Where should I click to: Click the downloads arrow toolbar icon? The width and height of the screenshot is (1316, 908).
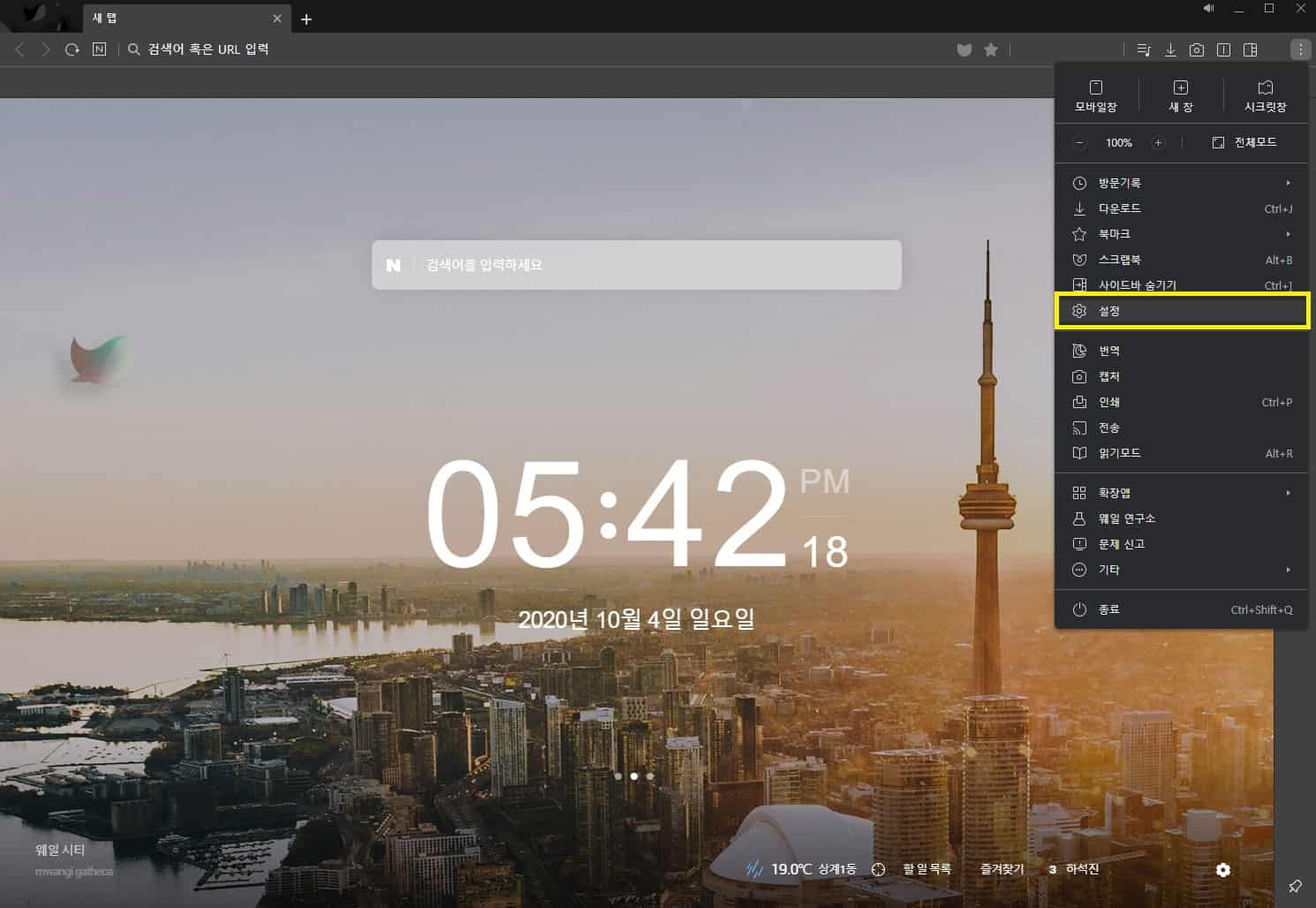(1170, 49)
